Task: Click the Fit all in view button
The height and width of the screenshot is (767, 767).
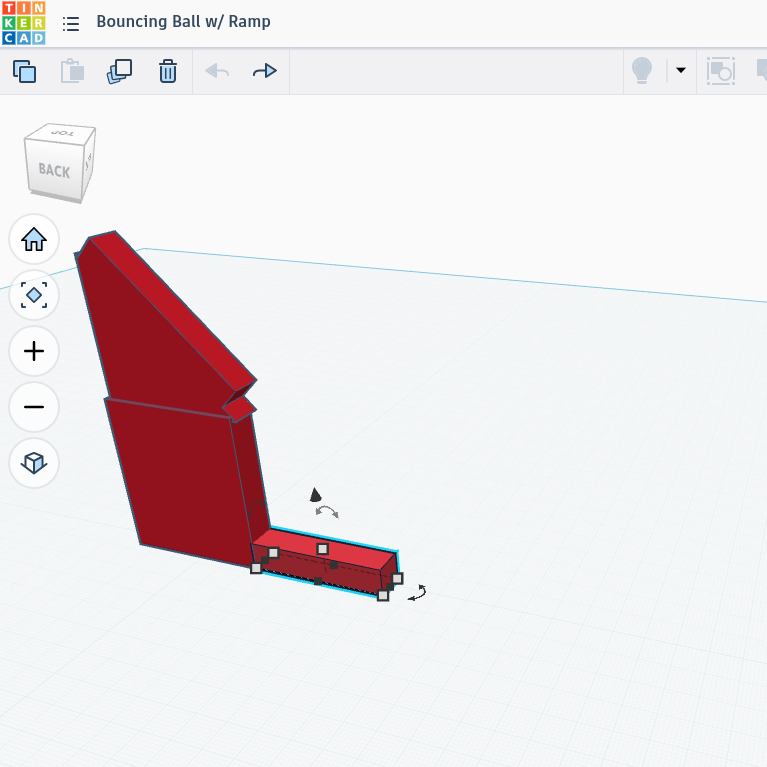Action: coord(34,295)
